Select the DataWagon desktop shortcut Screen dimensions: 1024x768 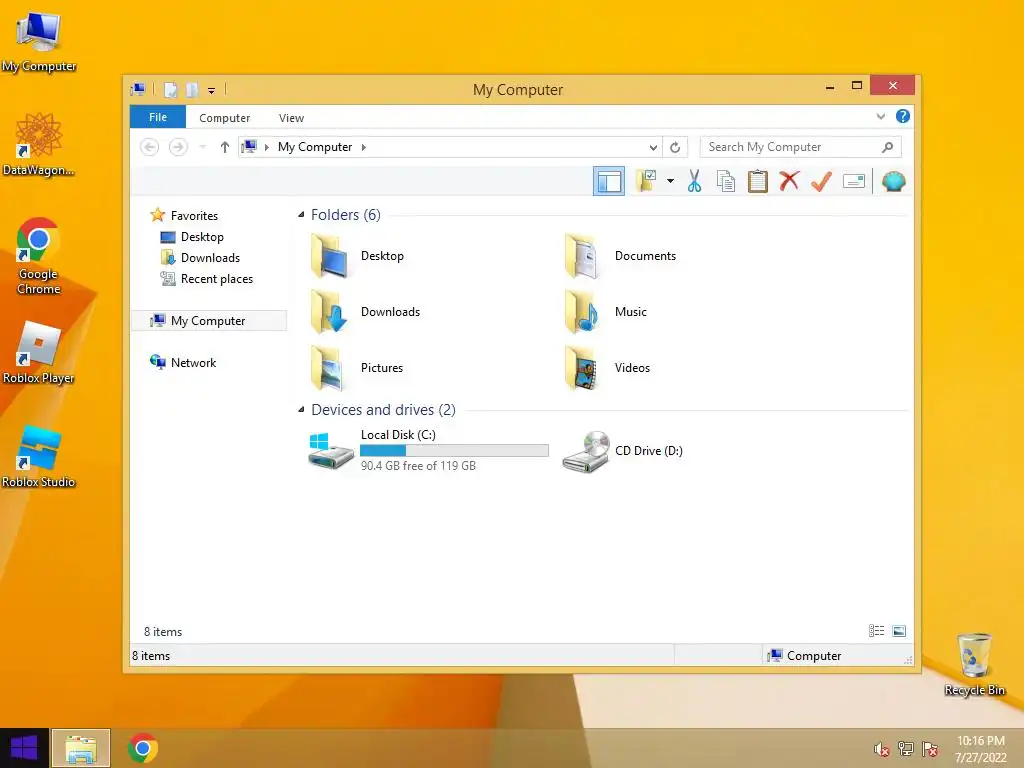(x=39, y=144)
